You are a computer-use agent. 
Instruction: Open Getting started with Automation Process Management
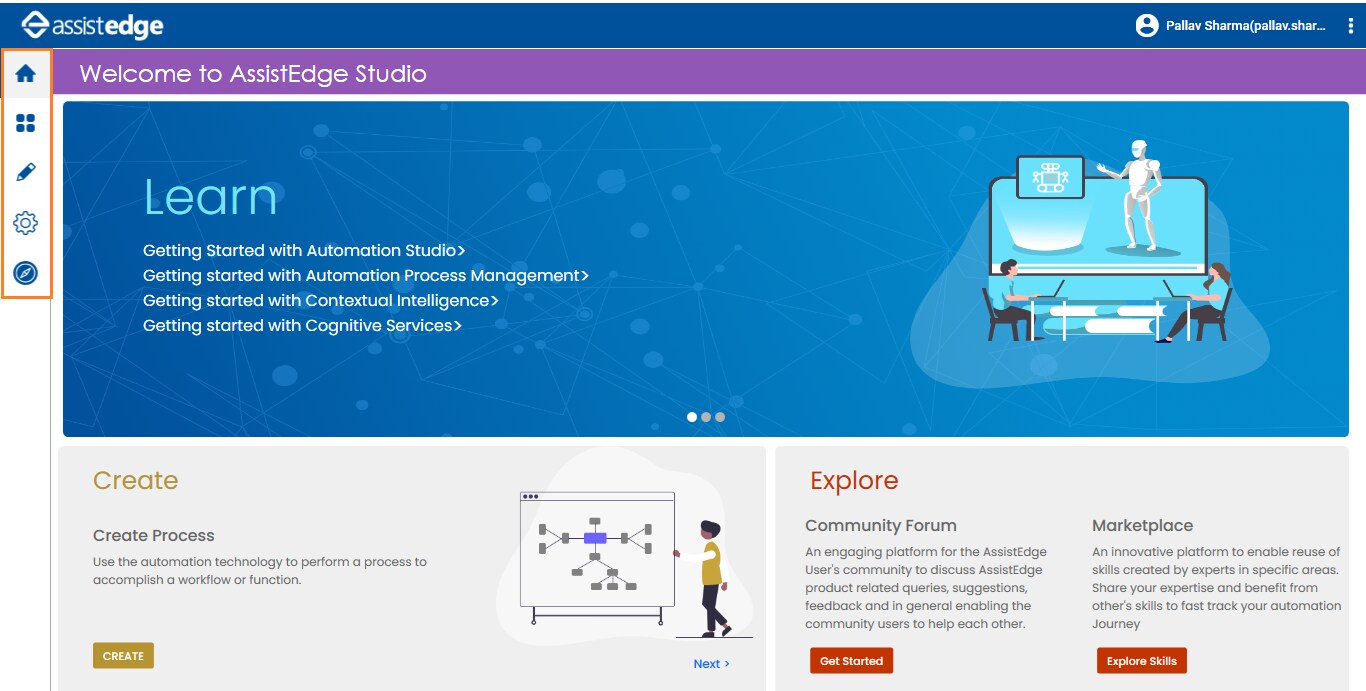click(365, 275)
